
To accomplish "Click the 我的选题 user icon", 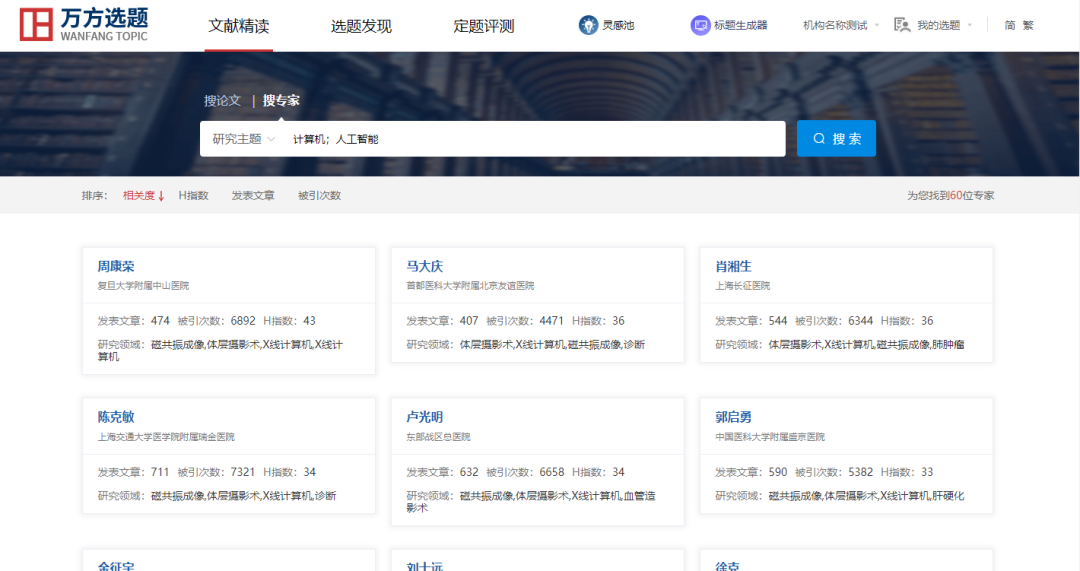I will 902,25.
